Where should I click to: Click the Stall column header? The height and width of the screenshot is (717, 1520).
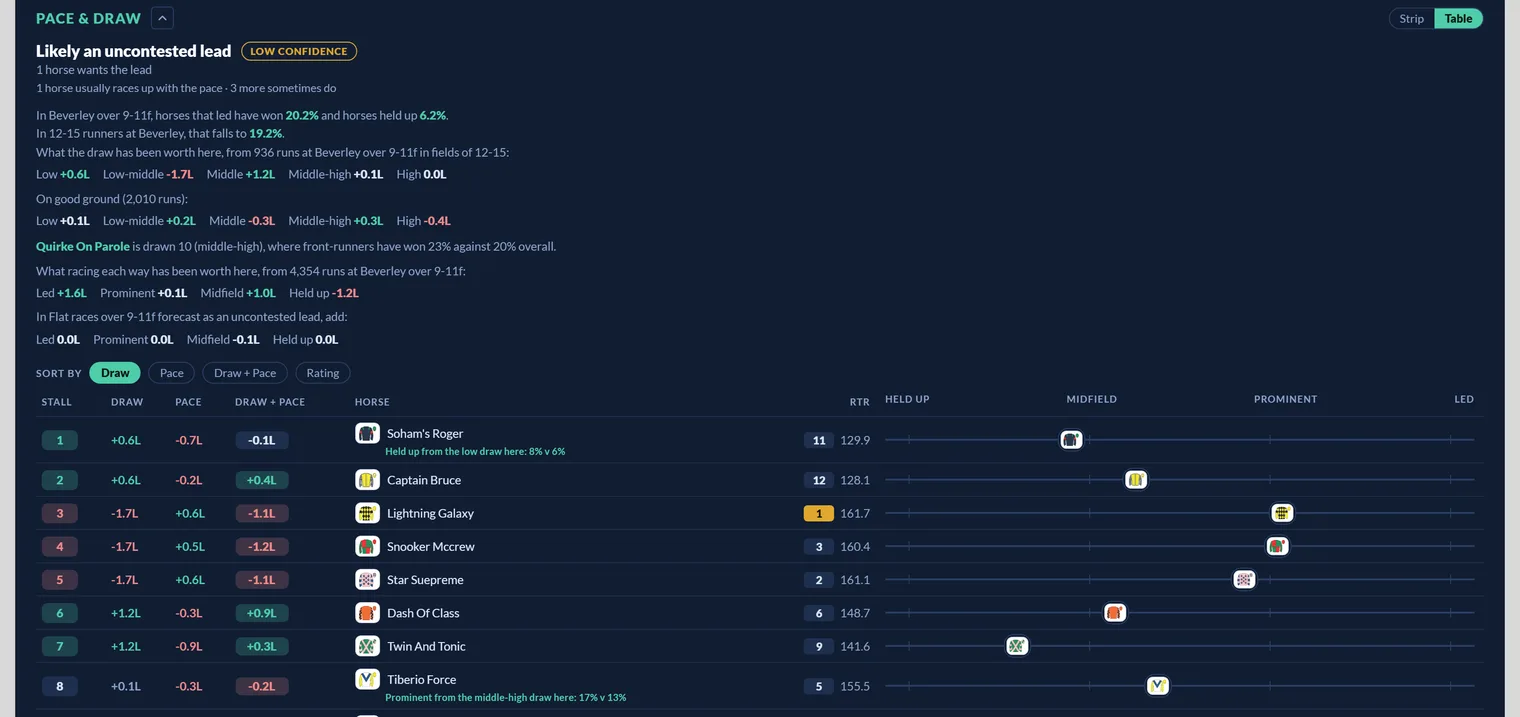click(x=57, y=401)
